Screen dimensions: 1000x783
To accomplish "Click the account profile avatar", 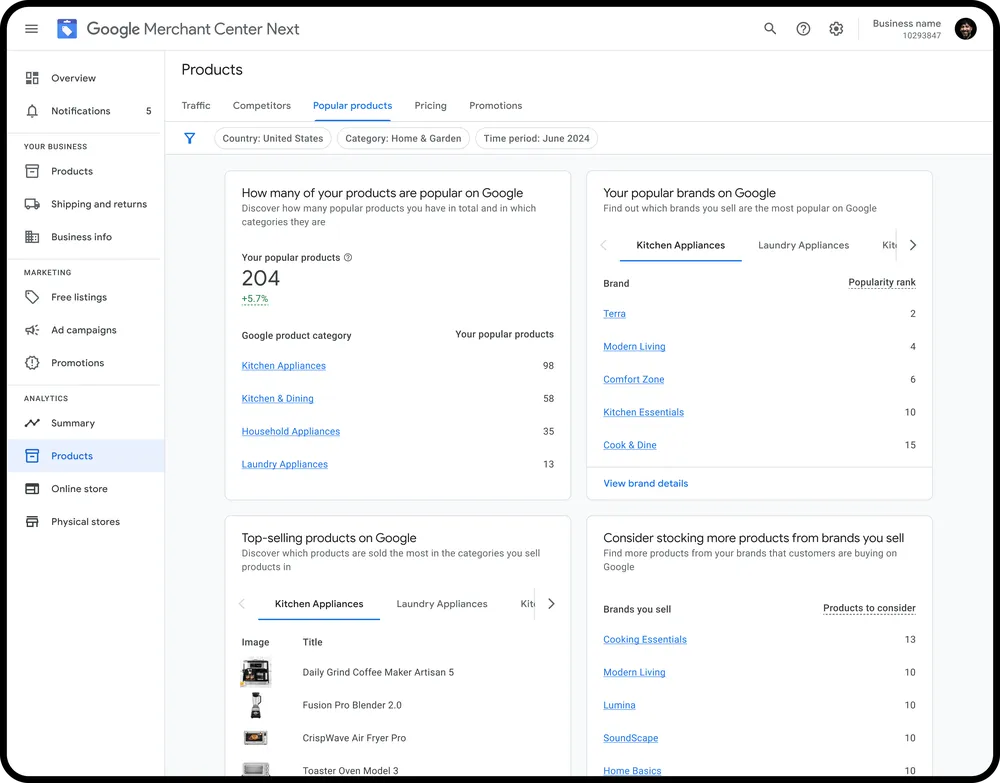I will pos(965,29).
